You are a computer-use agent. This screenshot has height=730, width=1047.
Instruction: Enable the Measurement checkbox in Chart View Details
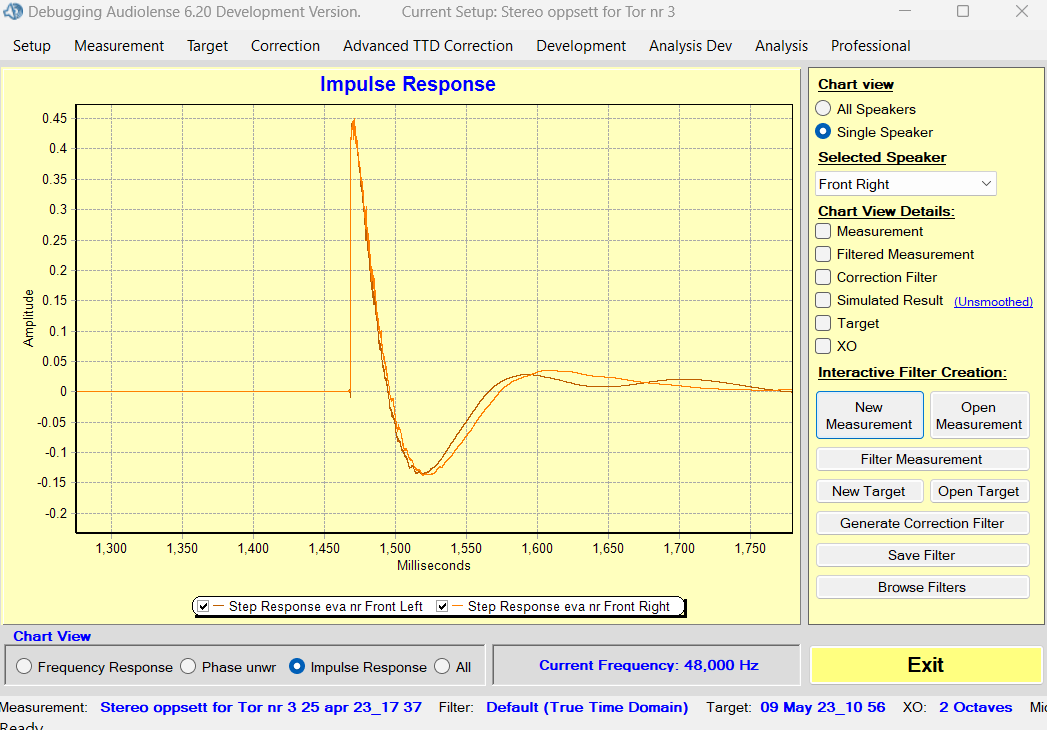click(x=823, y=231)
